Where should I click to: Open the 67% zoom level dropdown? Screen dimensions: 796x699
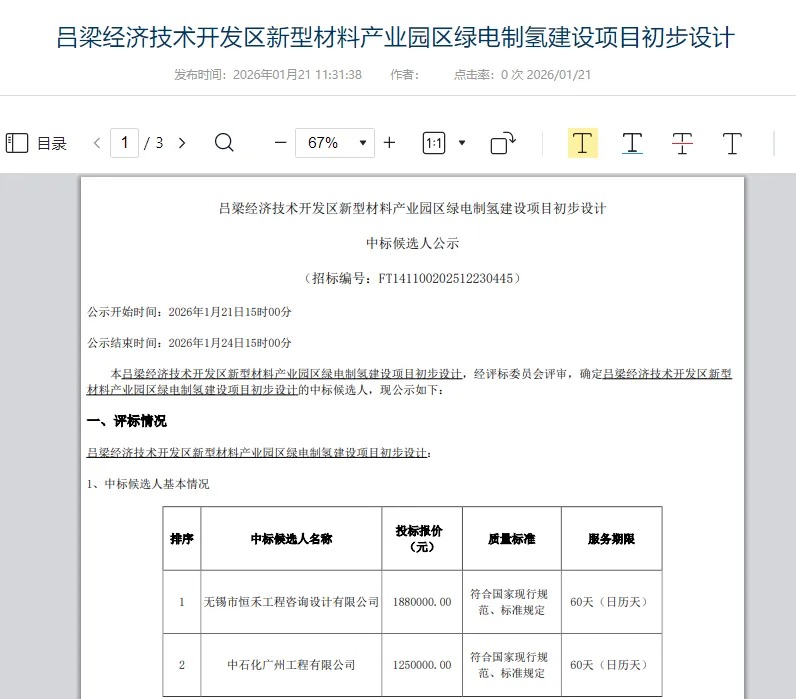335,143
